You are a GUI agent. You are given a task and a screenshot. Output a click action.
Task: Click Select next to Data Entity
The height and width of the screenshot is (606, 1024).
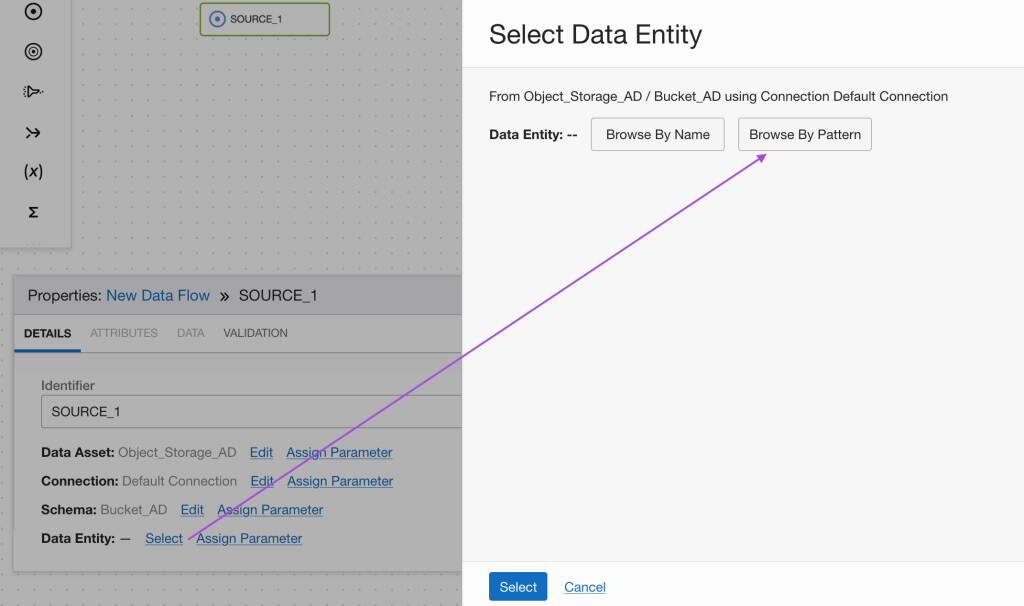click(x=163, y=538)
